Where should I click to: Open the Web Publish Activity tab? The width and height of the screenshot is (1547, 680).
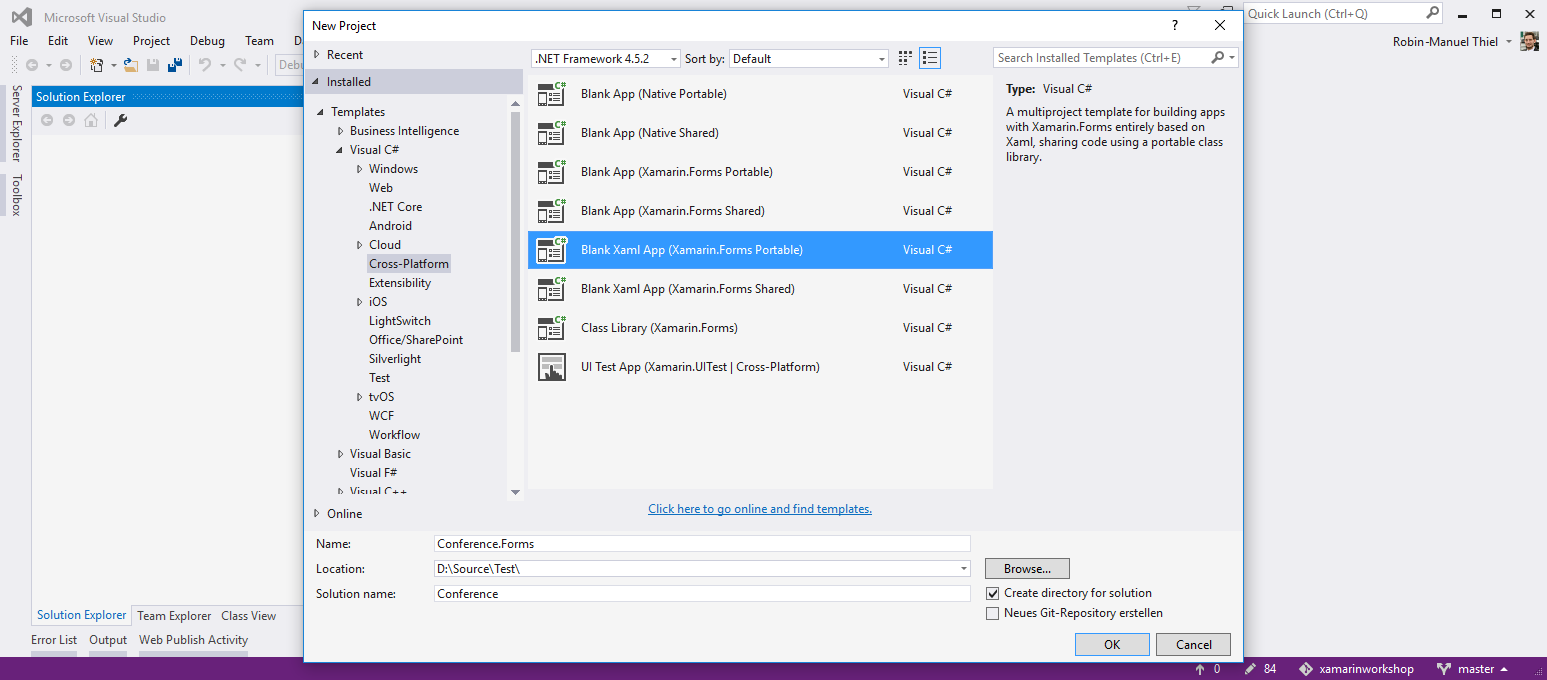193,640
